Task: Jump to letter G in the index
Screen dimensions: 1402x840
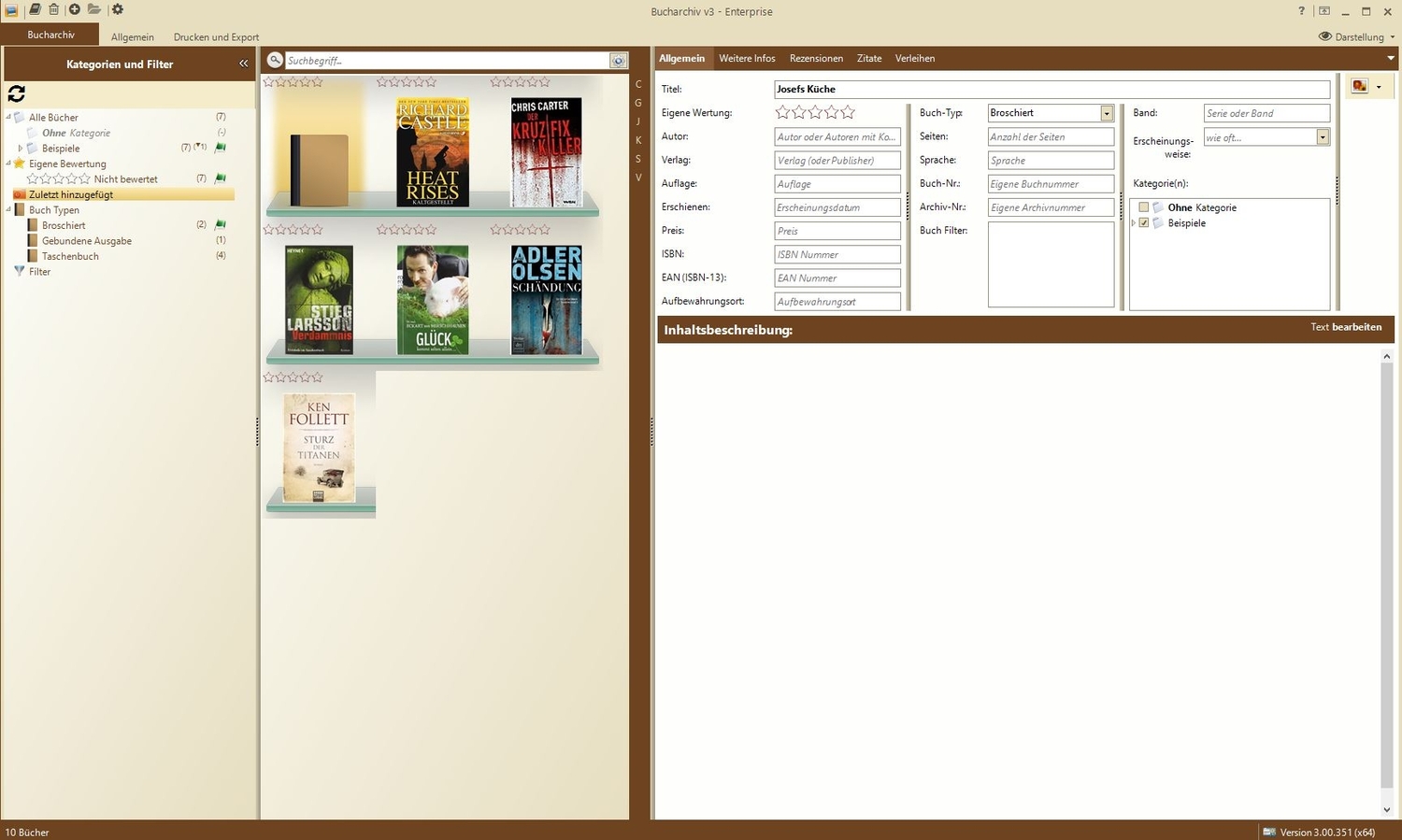Action: click(638, 103)
